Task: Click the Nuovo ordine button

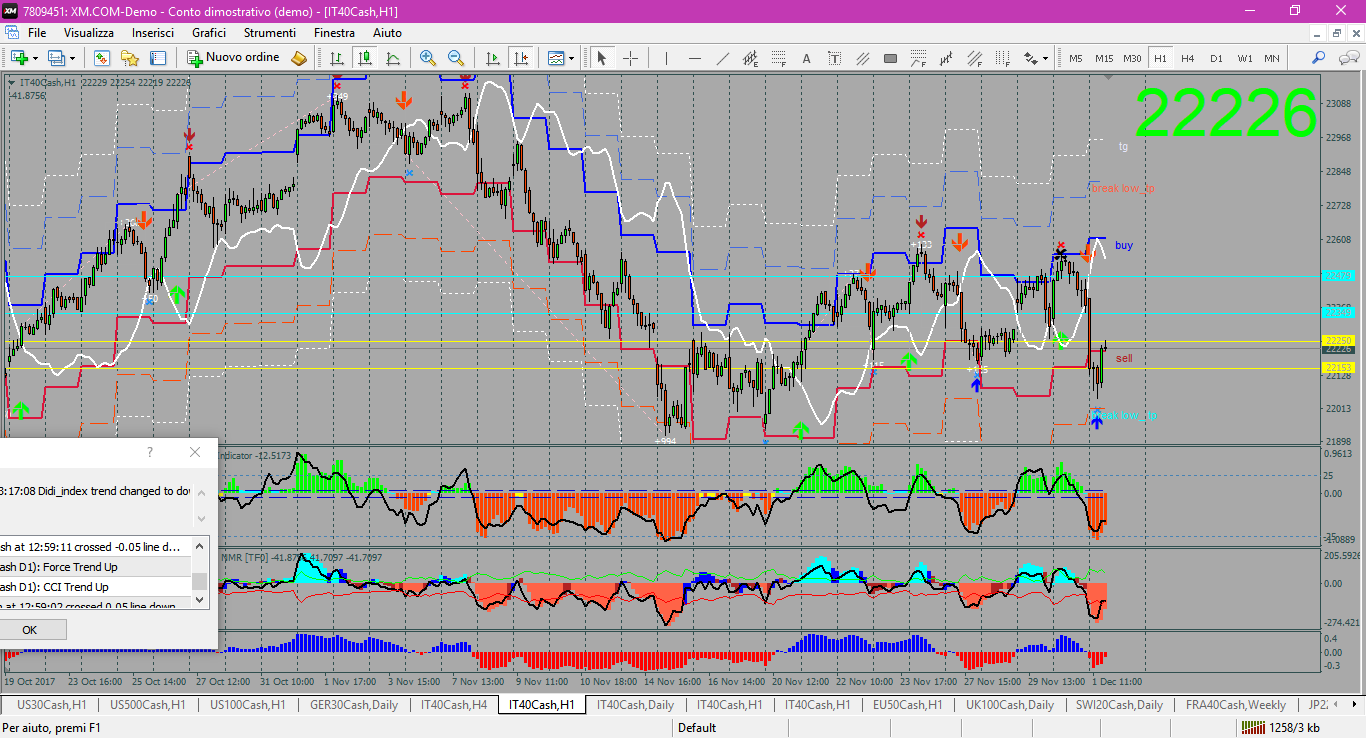Action: coord(234,58)
